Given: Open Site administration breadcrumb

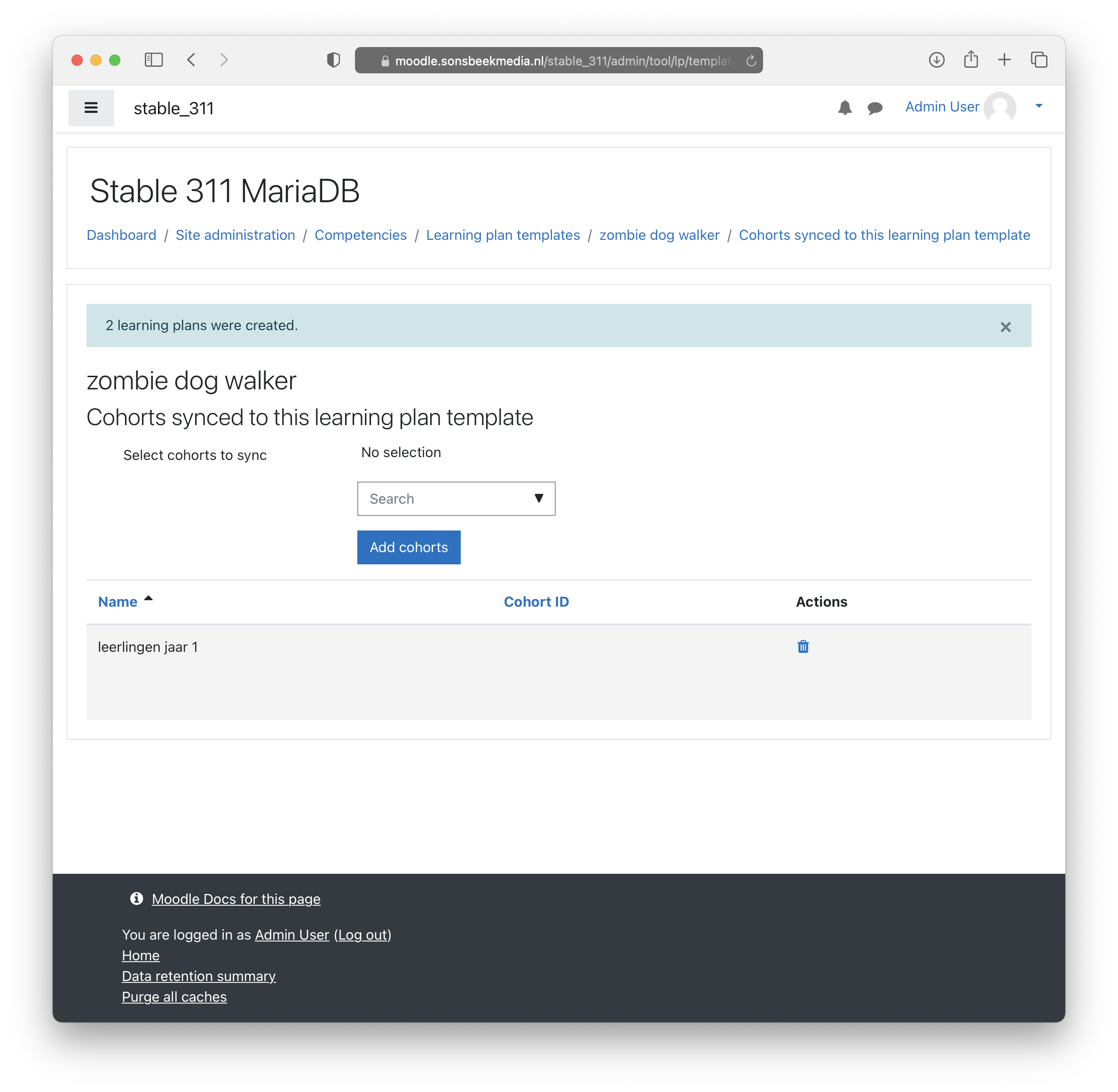Looking at the screenshot, I should click(235, 235).
